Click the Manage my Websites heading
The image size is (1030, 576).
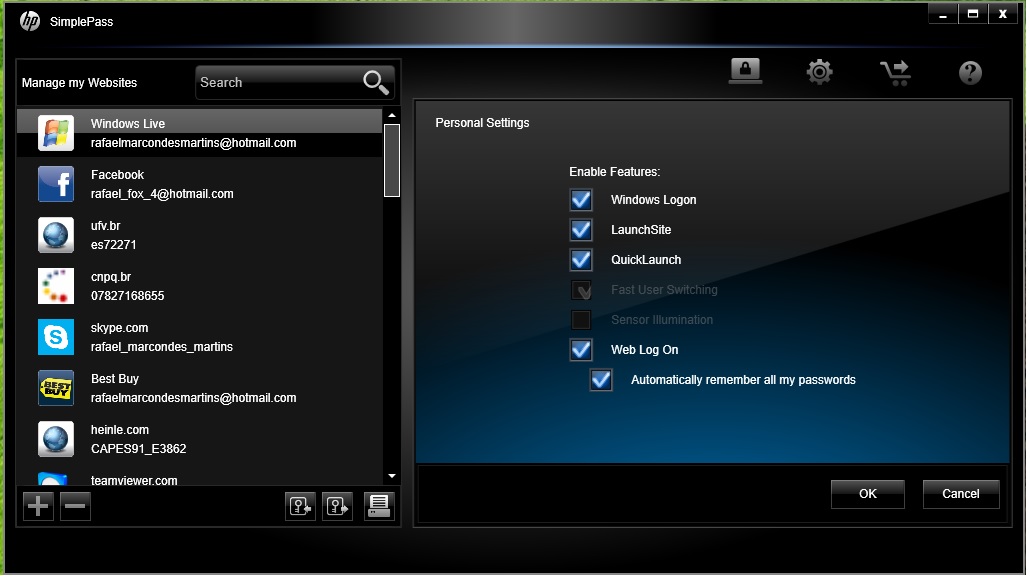pos(79,83)
